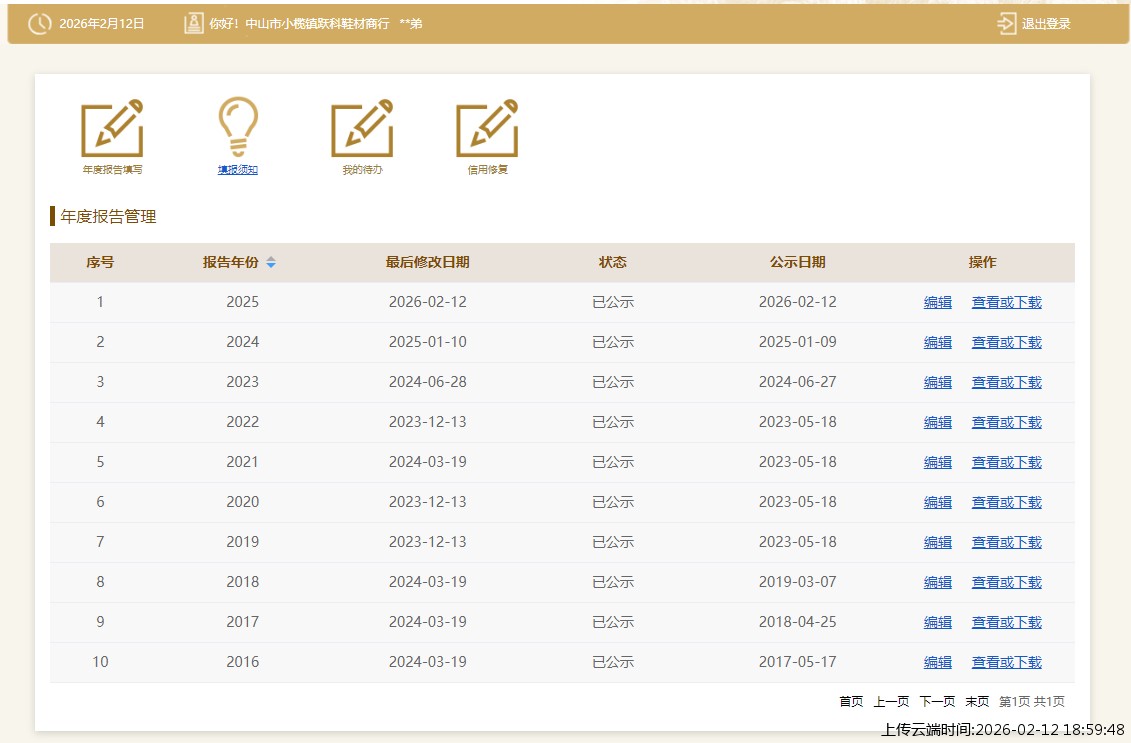Click the user avatar icon in header

(193, 24)
